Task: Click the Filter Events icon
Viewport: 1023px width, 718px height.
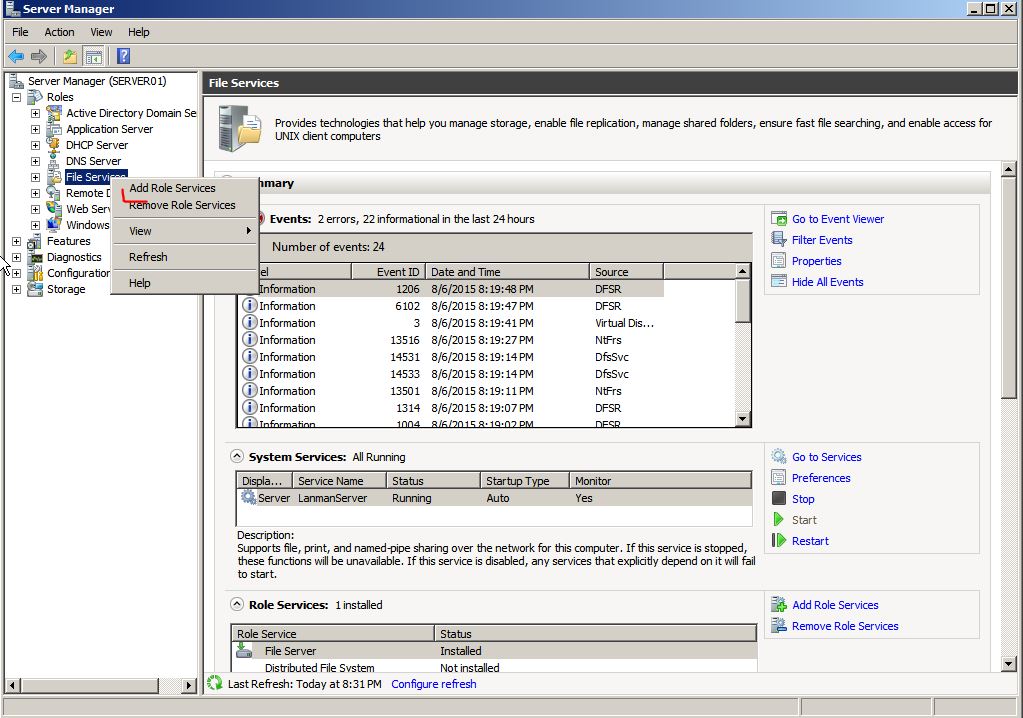Action: [x=779, y=239]
